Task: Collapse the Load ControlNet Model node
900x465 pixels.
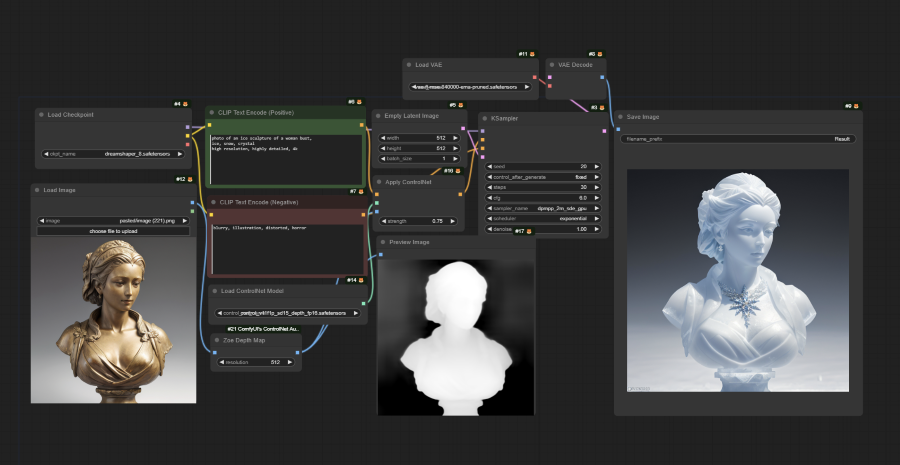Action: pos(215,291)
